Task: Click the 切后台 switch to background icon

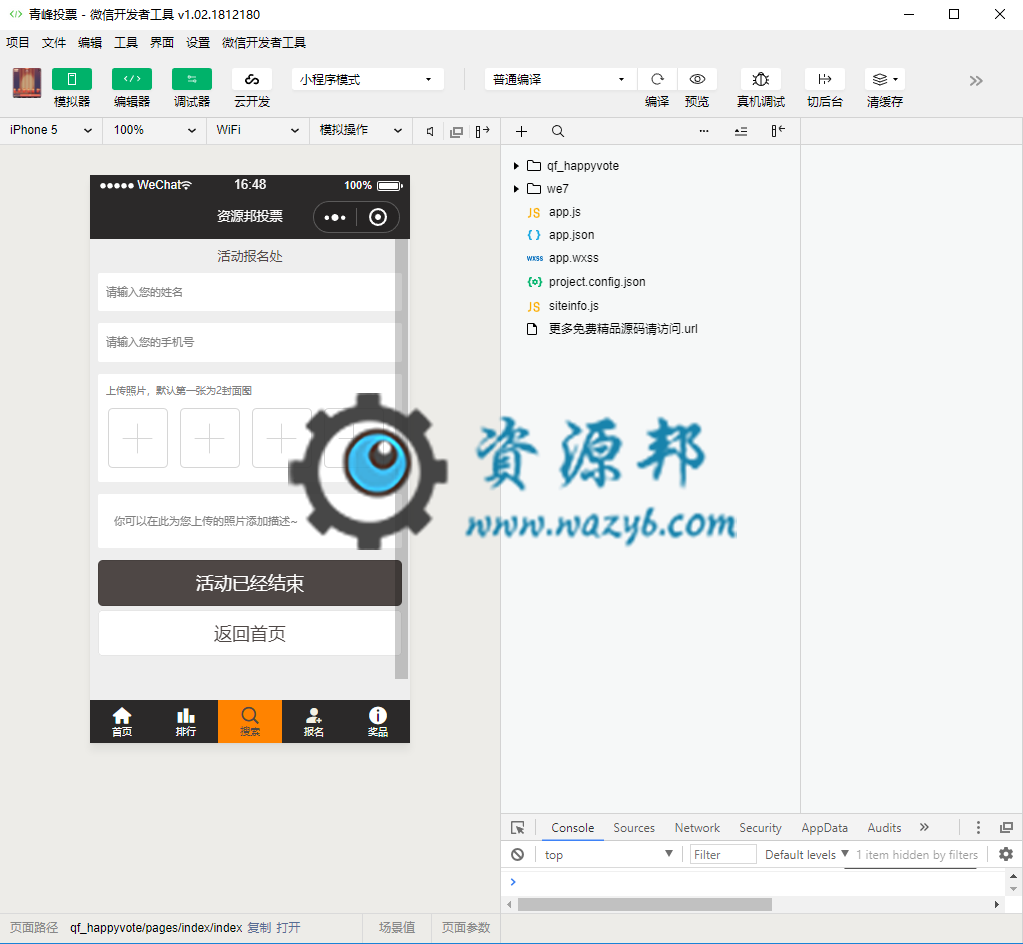Action: (x=825, y=79)
